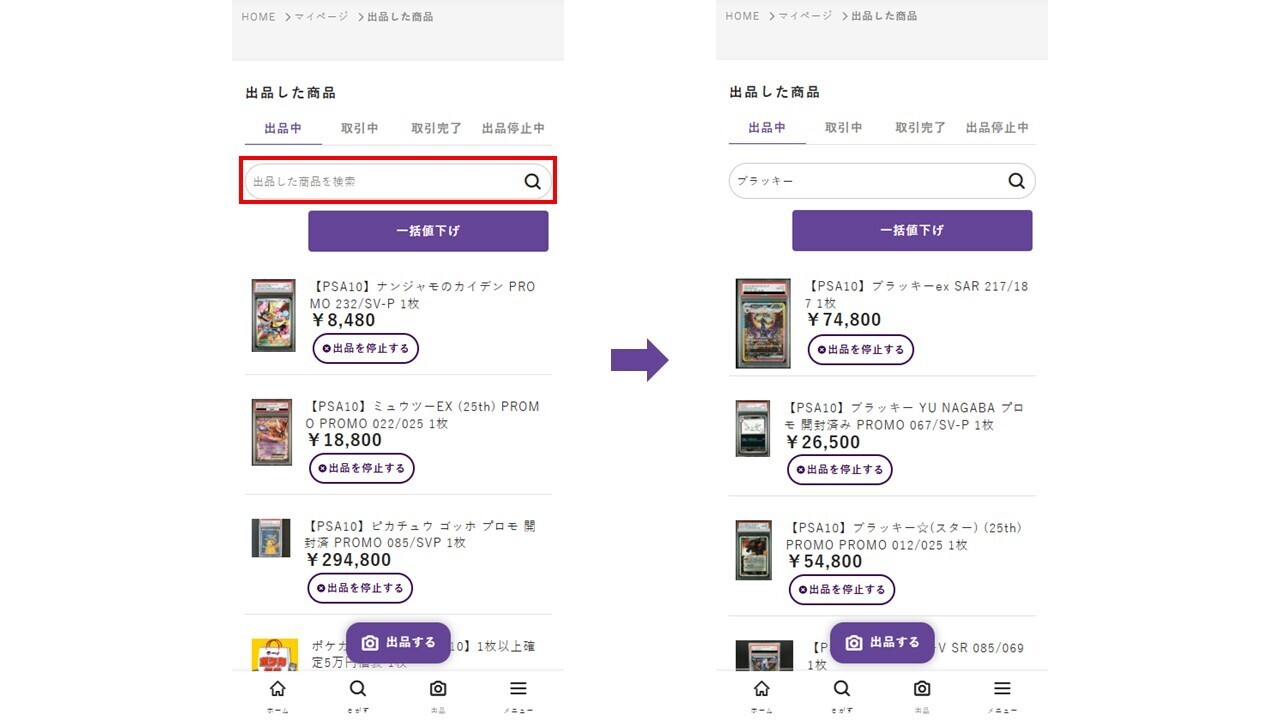This screenshot has width=1280, height=720.
Task: Switch to 取引中 tab in the left panel
Action: coord(359,128)
